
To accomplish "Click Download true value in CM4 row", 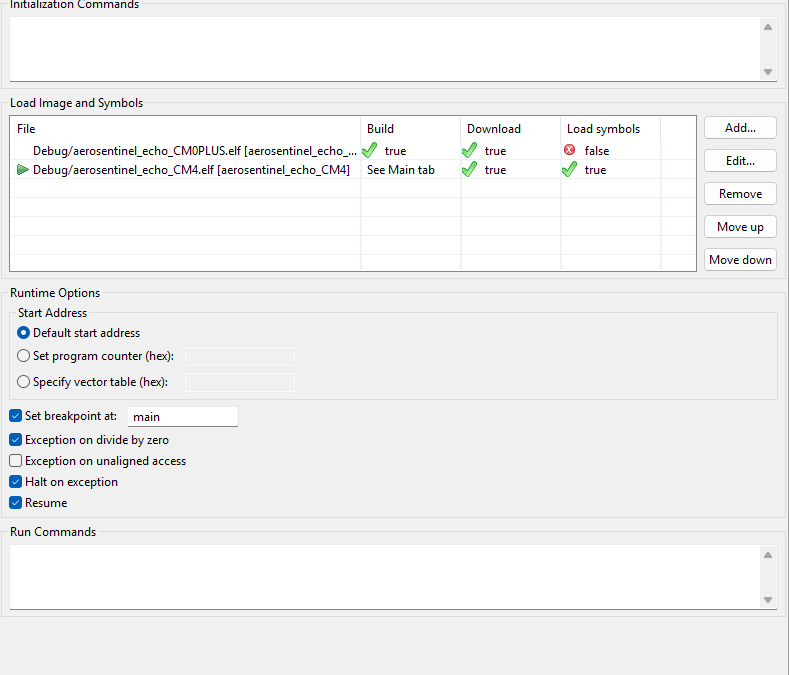I will click(495, 170).
